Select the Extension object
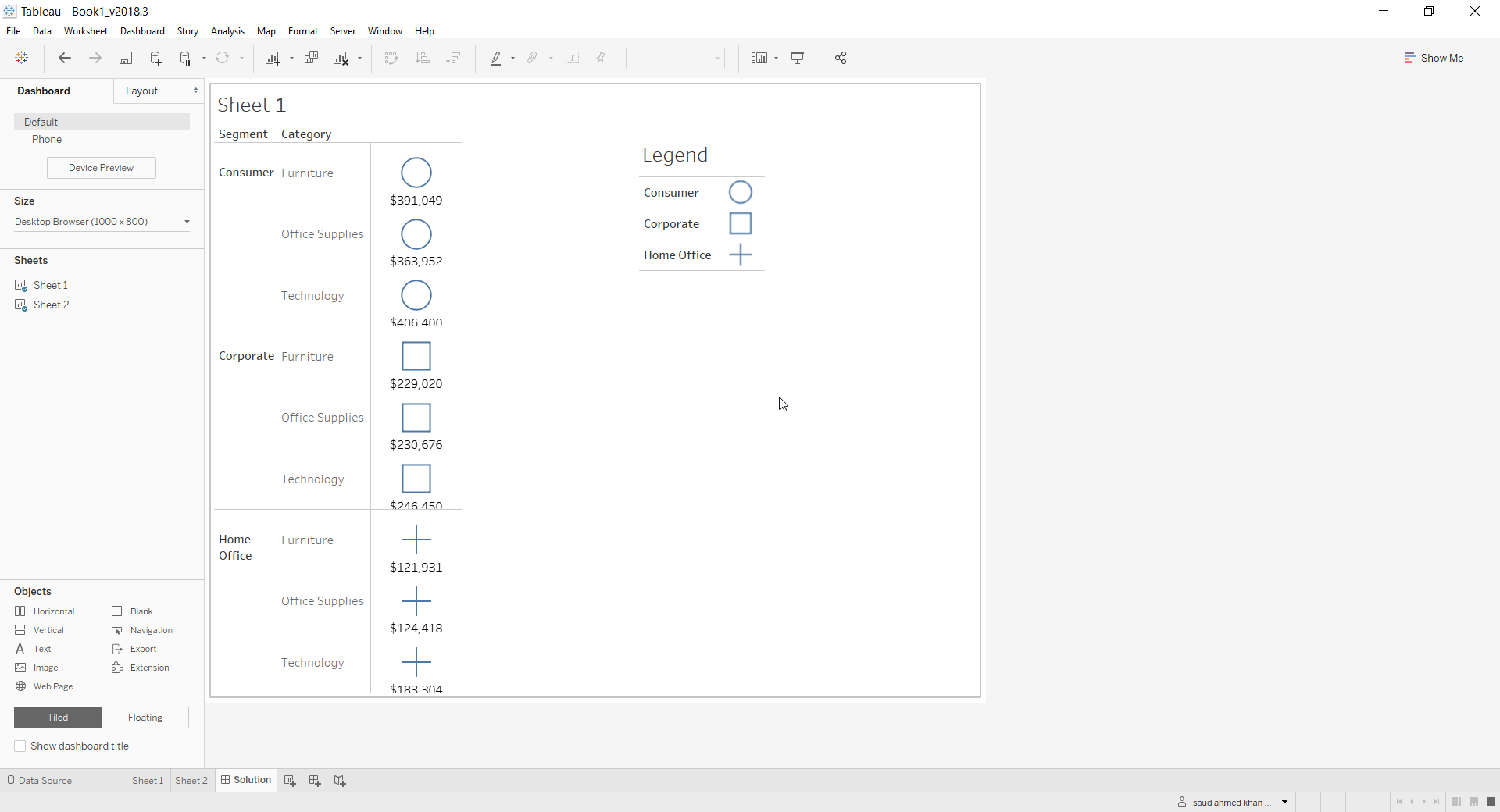 (141, 668)
